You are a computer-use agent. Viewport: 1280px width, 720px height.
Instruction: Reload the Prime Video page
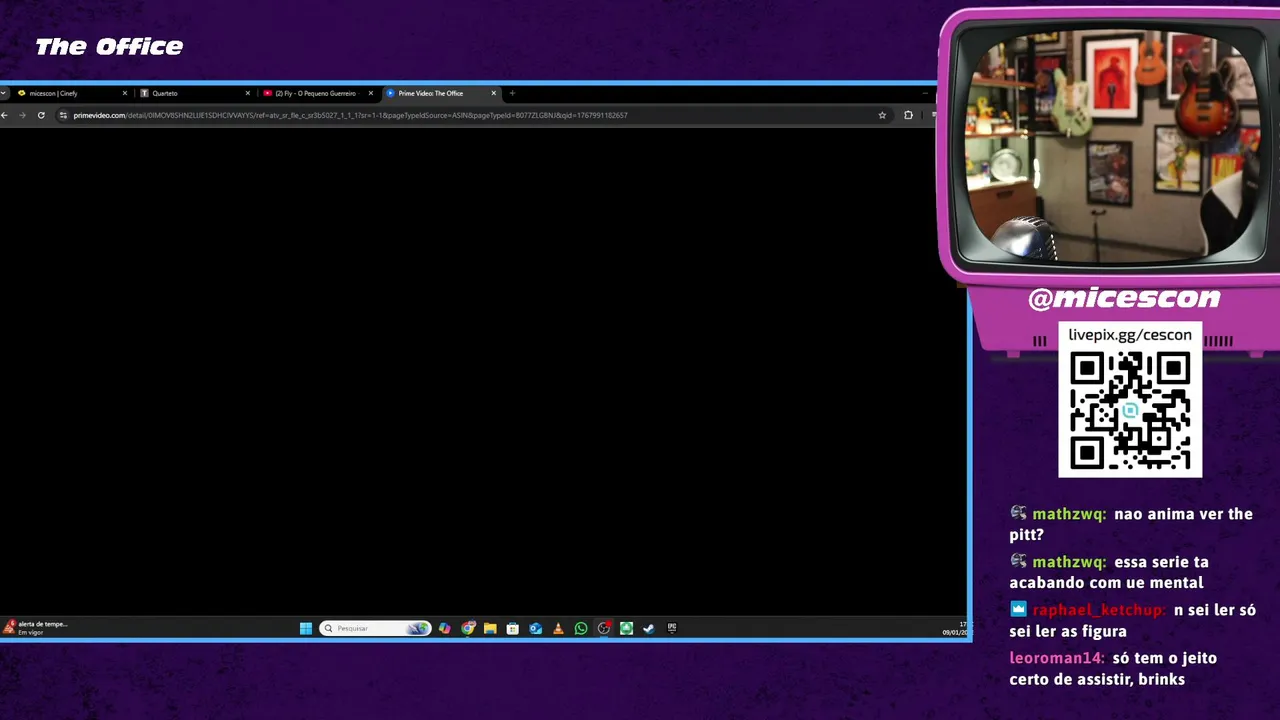tap(41, 115)
